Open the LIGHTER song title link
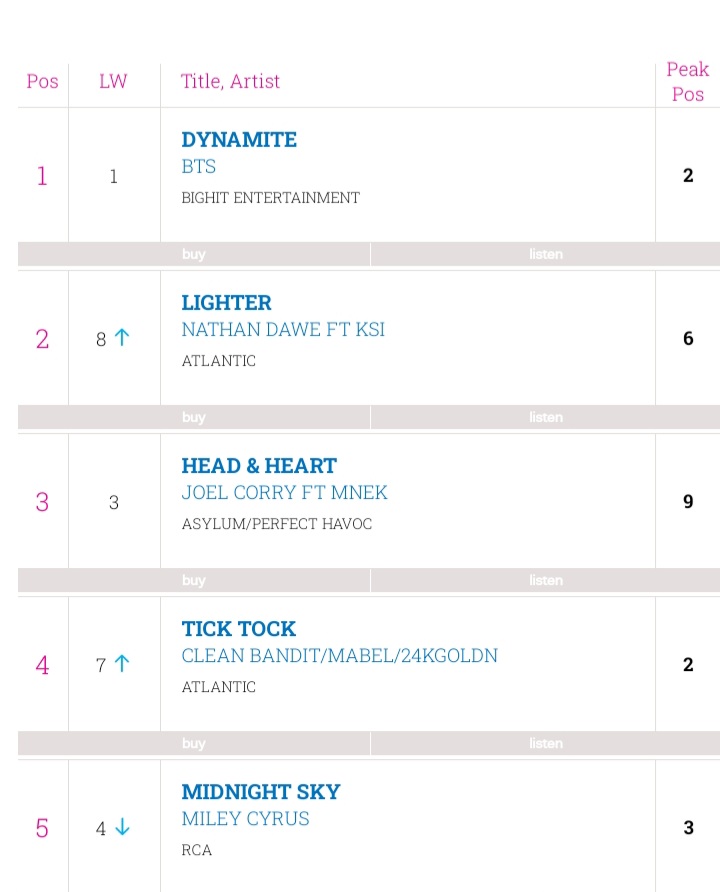The height and width of the screenshot is (892, 720). tap(226, 303)
